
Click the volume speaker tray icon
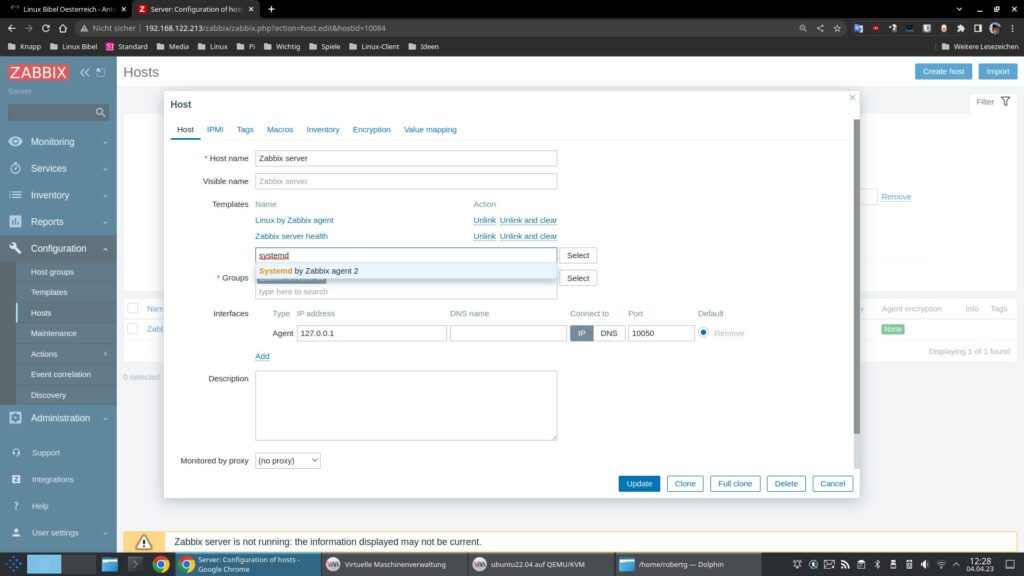[925, 564]
